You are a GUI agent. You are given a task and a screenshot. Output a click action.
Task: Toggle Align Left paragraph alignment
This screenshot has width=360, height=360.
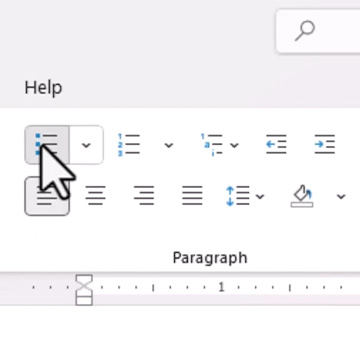point(47,196)
